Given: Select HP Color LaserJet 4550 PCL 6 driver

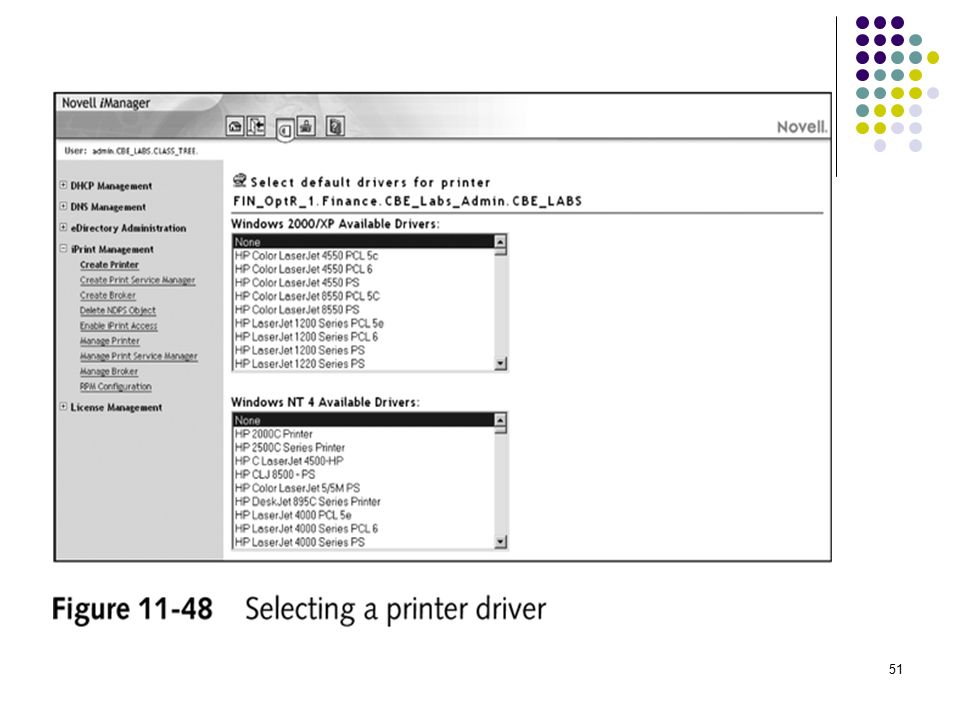Looking at the screenshot, I should coord(364,269).
